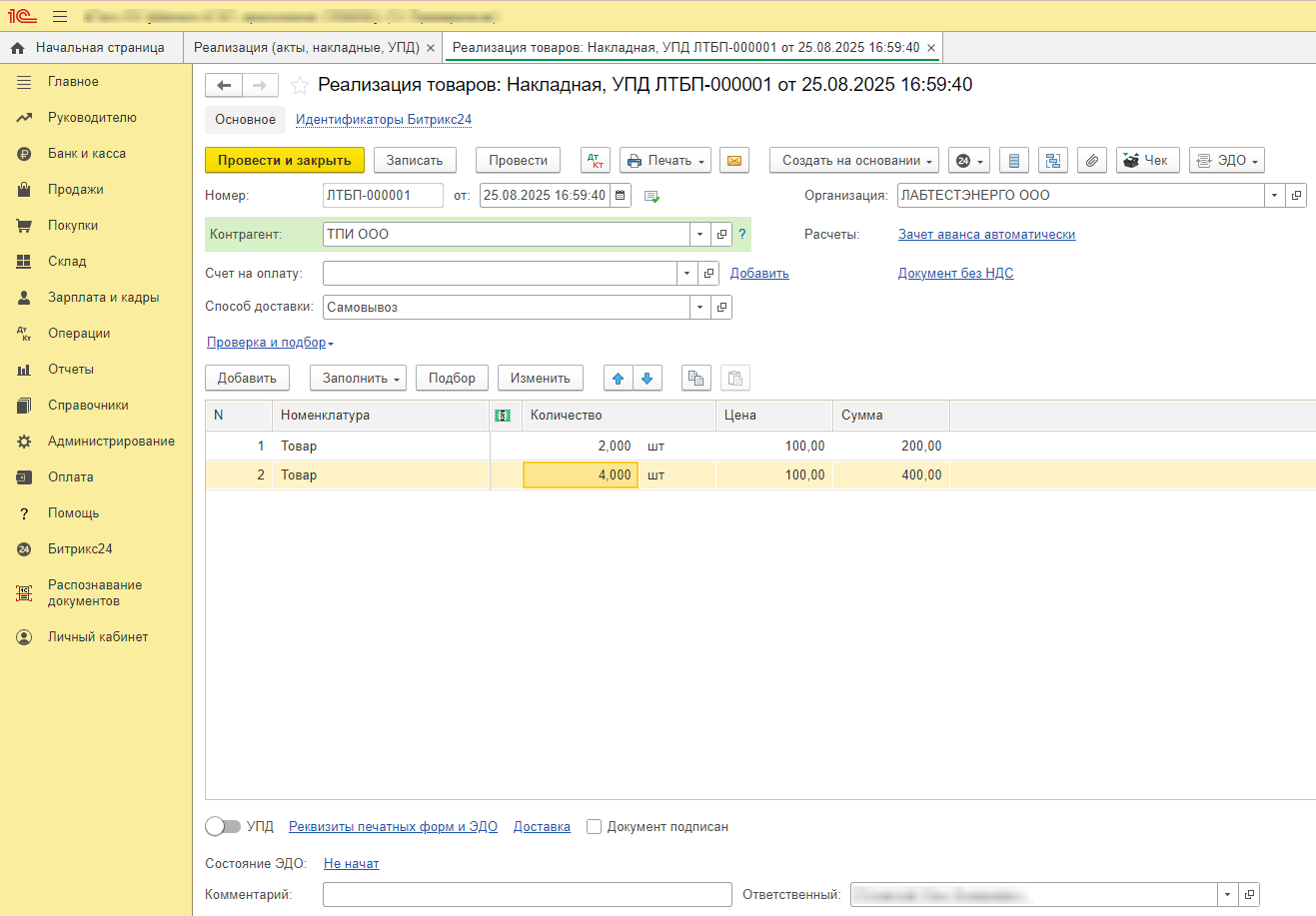Click the Провести button
This screenshot has height=916, width=1316.
coord(518,160)
